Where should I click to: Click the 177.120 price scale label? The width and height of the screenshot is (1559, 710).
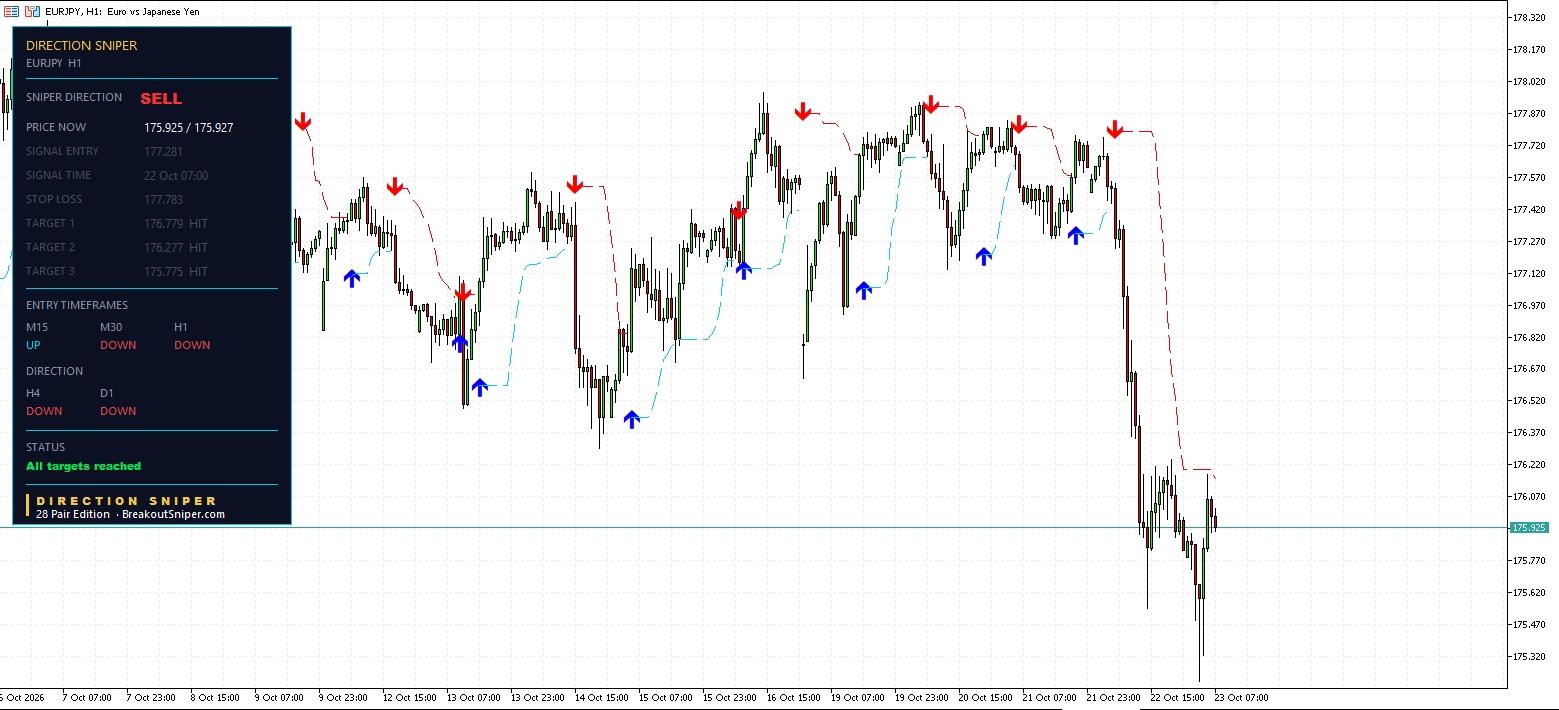pos(1531,273)
